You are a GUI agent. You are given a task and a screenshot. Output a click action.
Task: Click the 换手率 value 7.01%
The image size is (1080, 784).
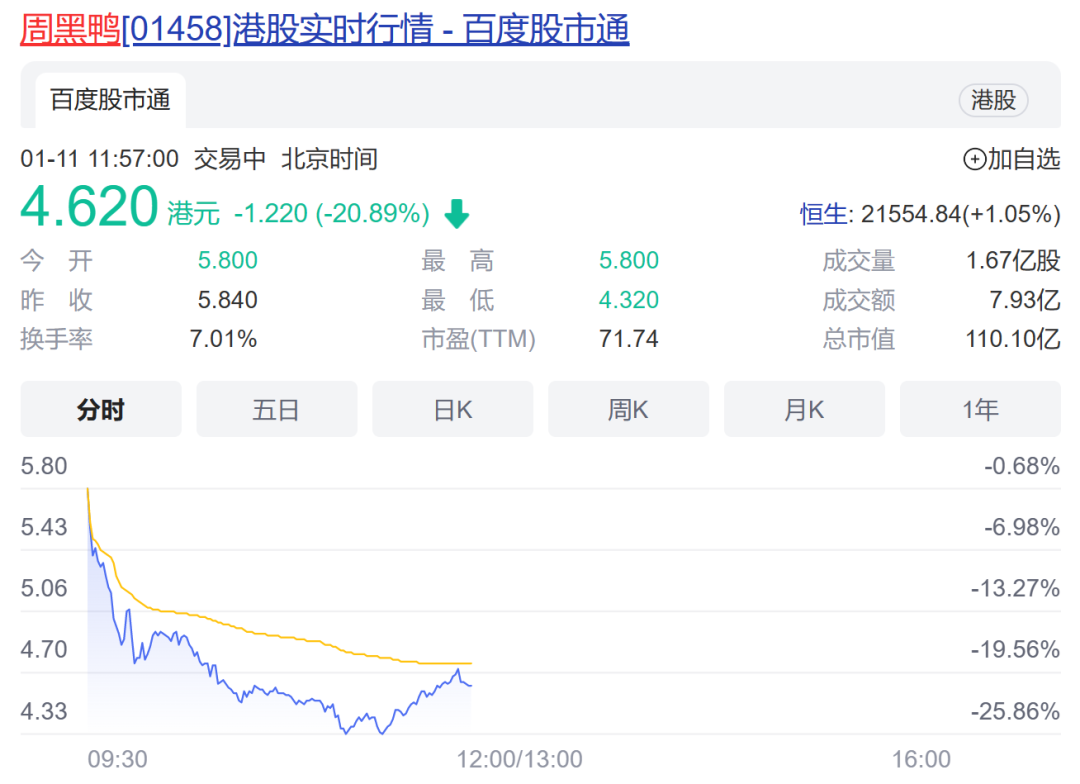tap(223, 339)
